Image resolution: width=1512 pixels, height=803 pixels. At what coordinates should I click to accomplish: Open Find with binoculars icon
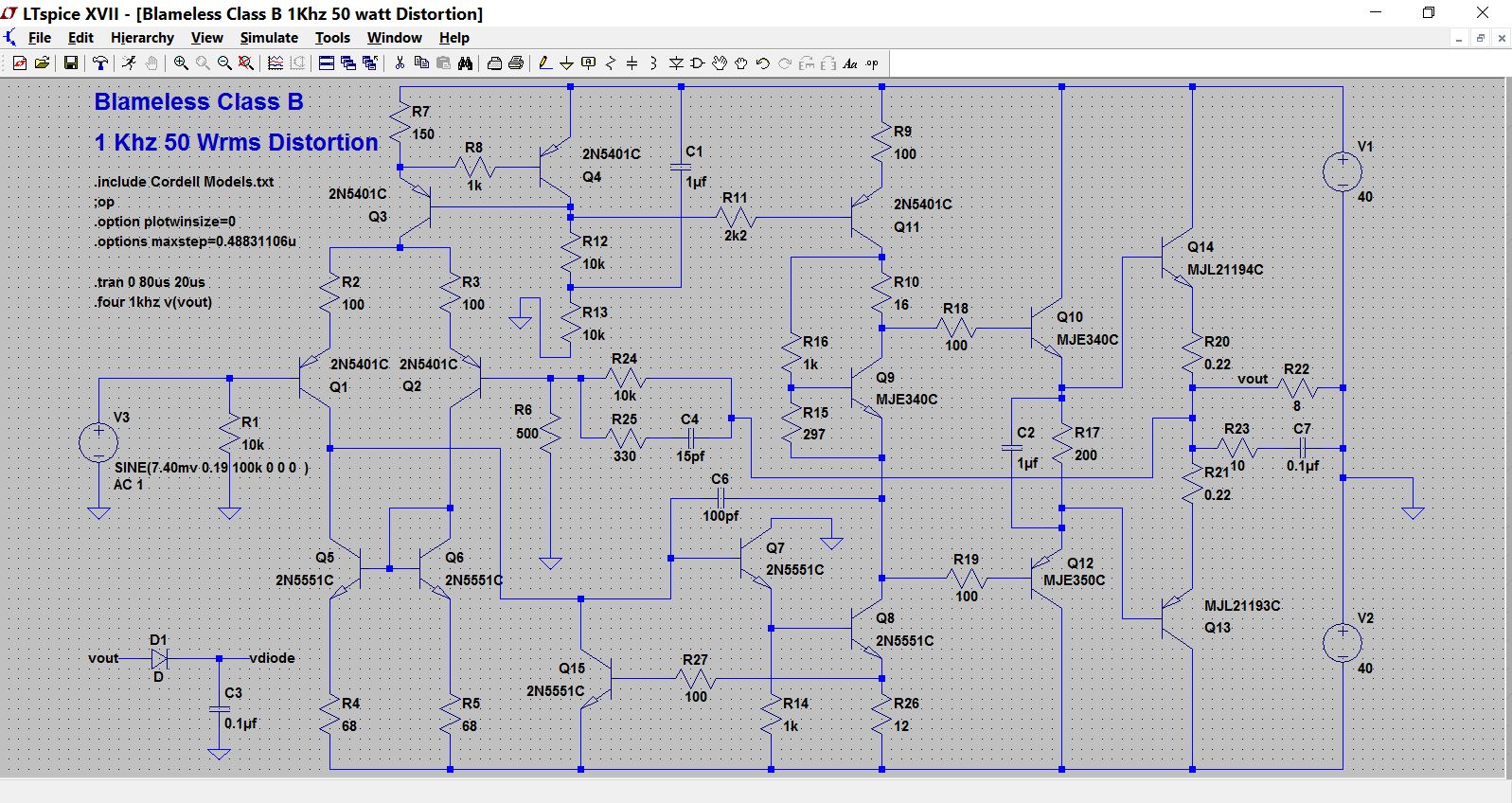pyautogui.click(x=465, y=63)
